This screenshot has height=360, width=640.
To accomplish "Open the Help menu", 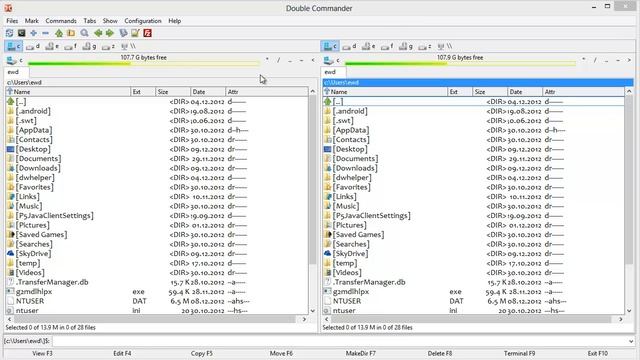I will point(175,21).
